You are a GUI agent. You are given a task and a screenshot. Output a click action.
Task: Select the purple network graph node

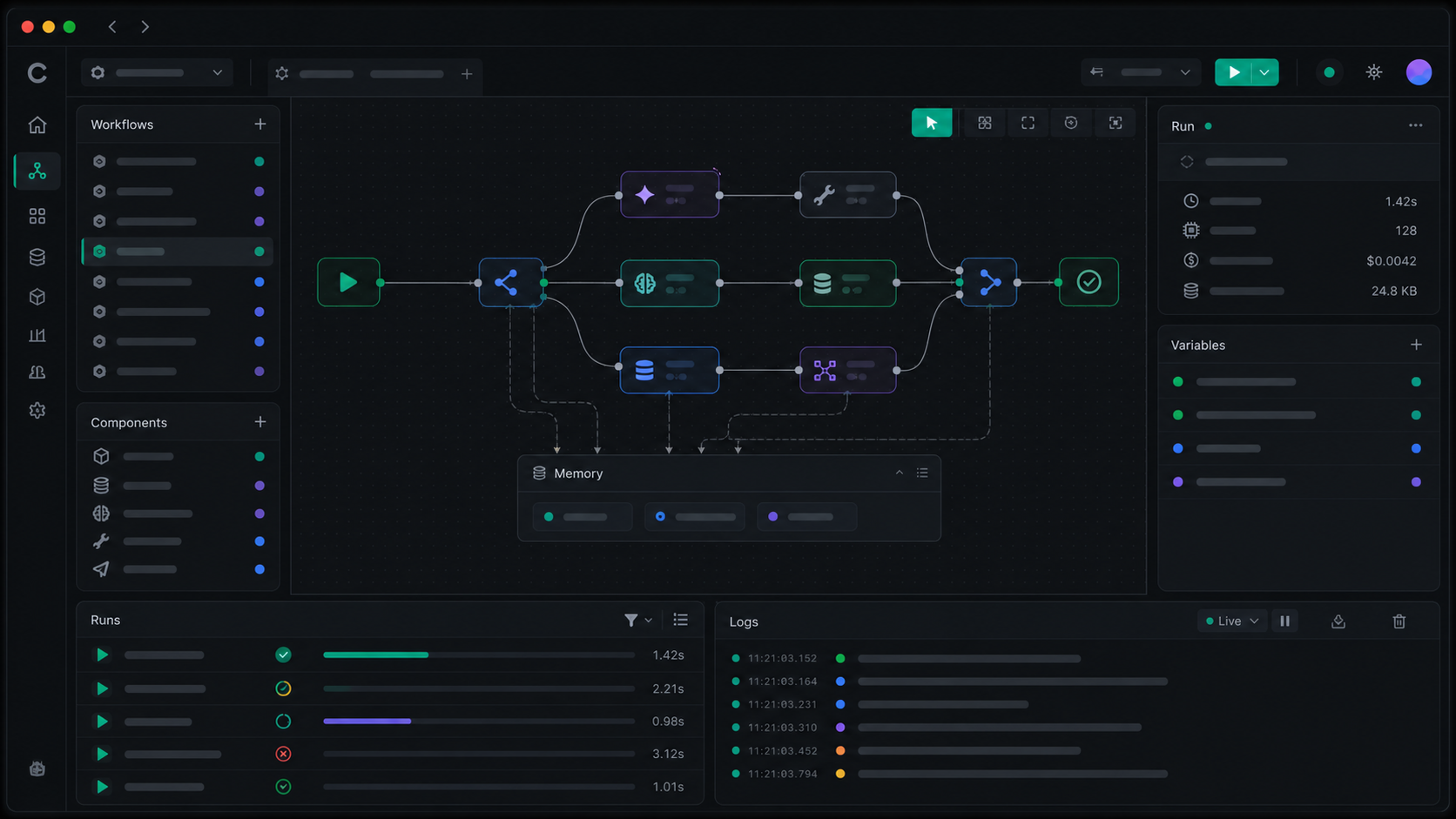pos(848,370)
